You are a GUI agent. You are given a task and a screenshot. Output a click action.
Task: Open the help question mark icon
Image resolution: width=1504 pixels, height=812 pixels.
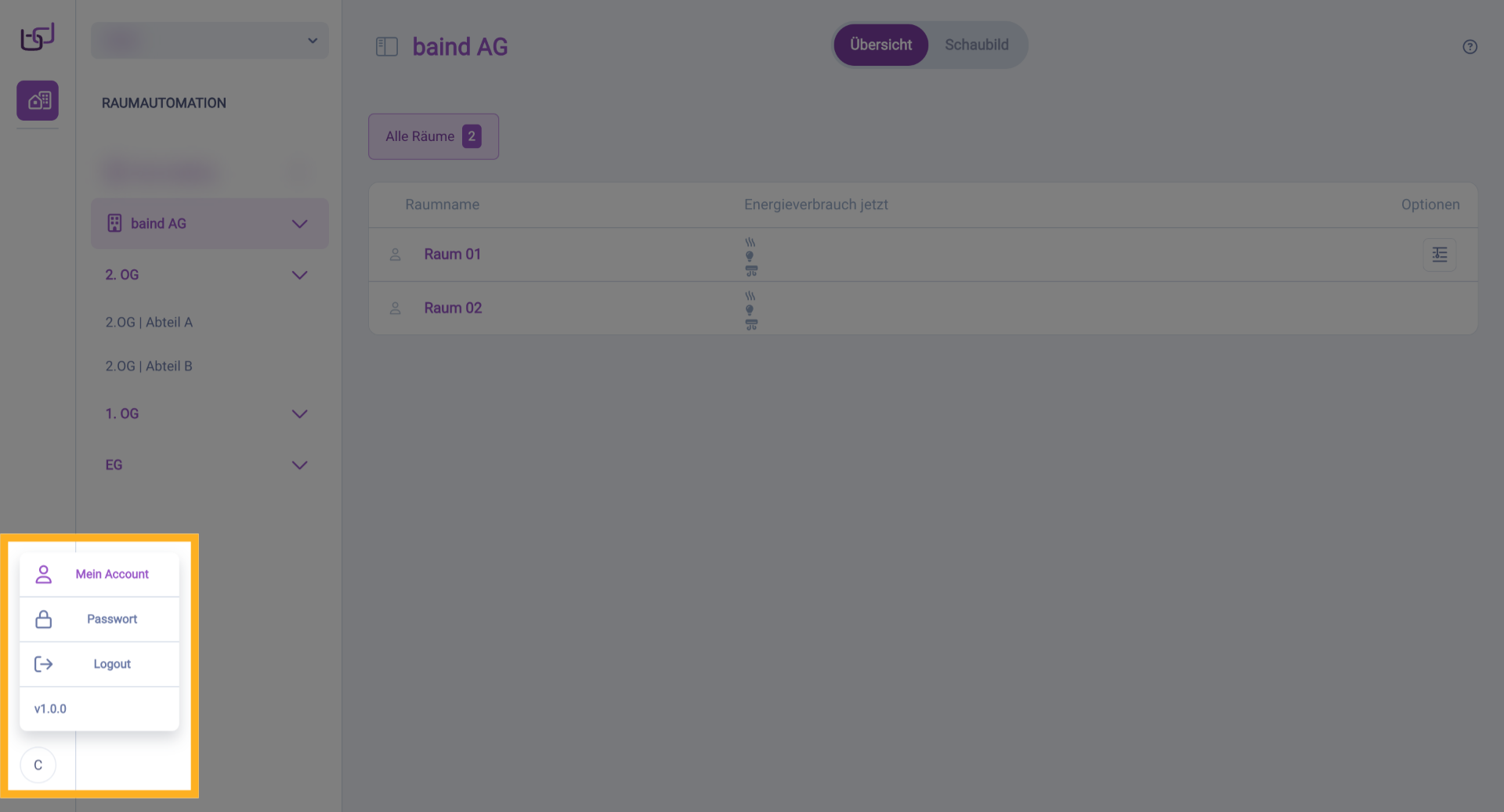tap(1470, 47)
